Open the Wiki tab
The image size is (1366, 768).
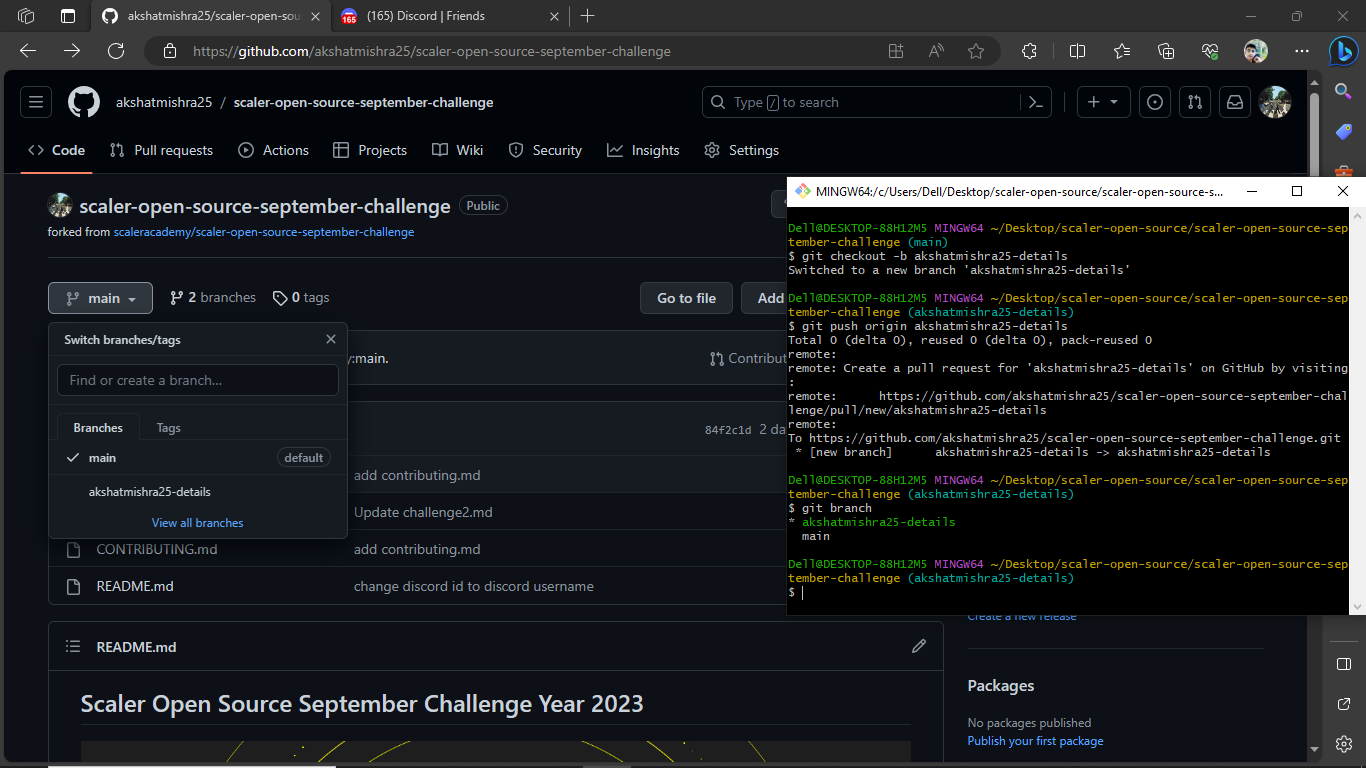[458, 150]
